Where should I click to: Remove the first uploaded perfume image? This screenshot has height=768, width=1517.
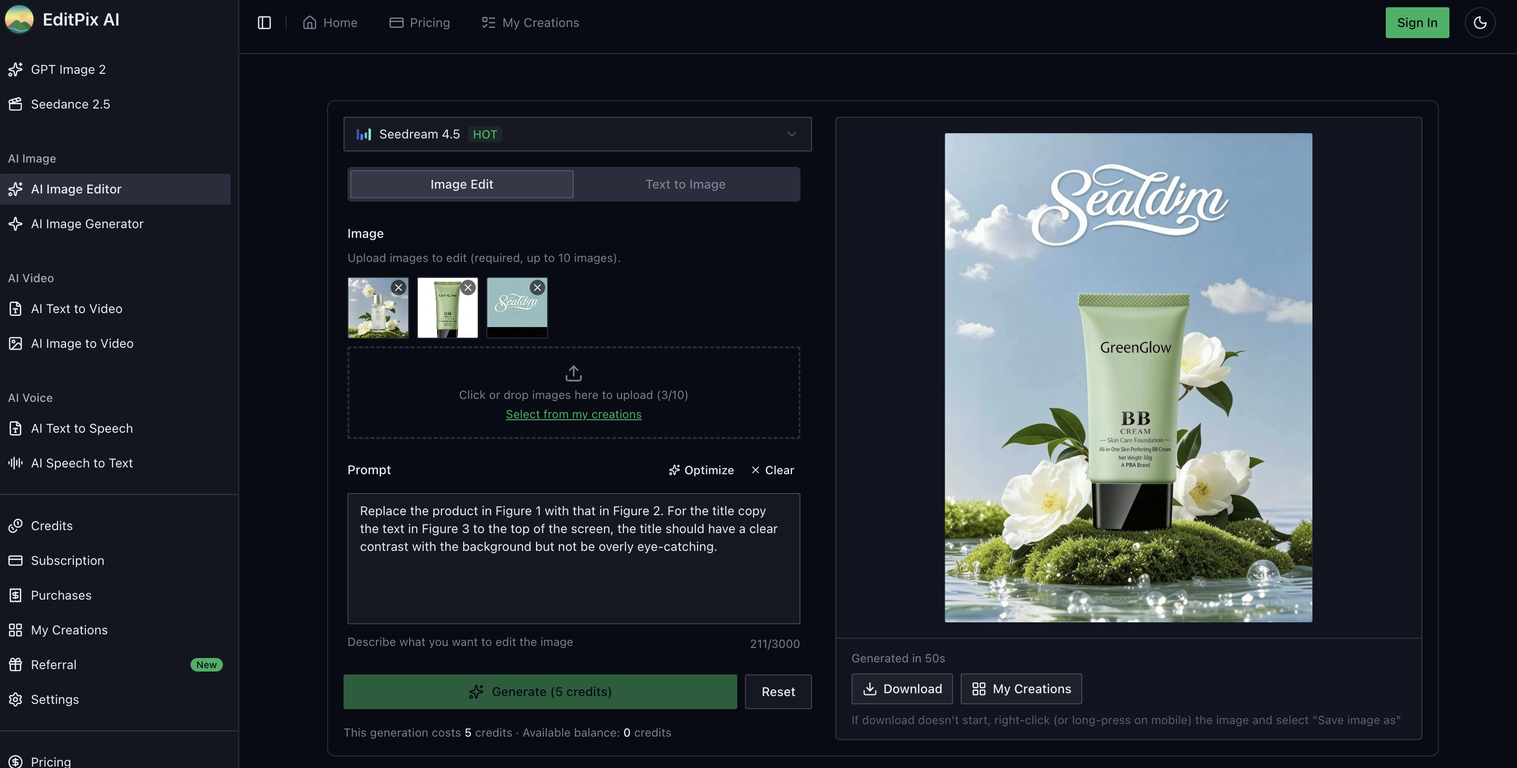coord(398,288)
